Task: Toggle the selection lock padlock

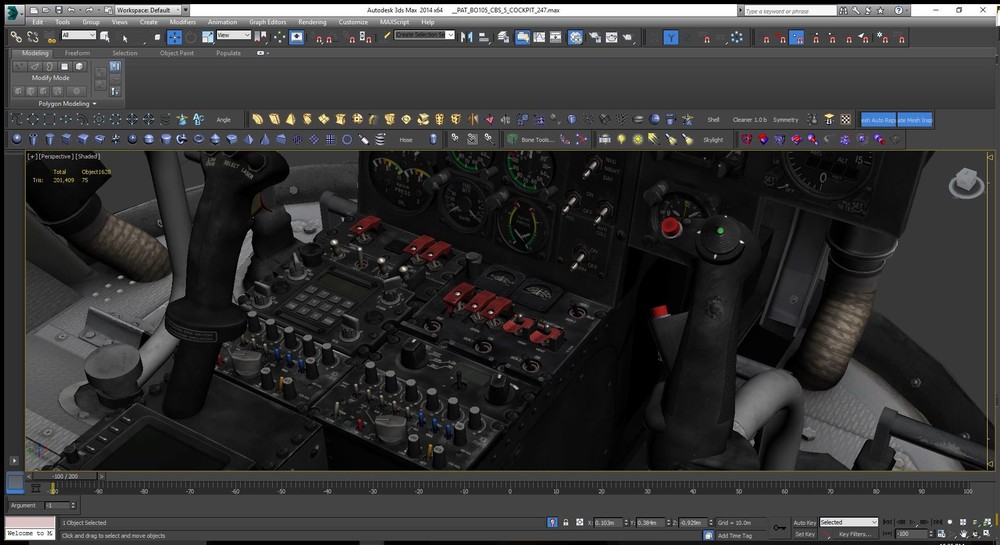Action: [x=566, y=522]
